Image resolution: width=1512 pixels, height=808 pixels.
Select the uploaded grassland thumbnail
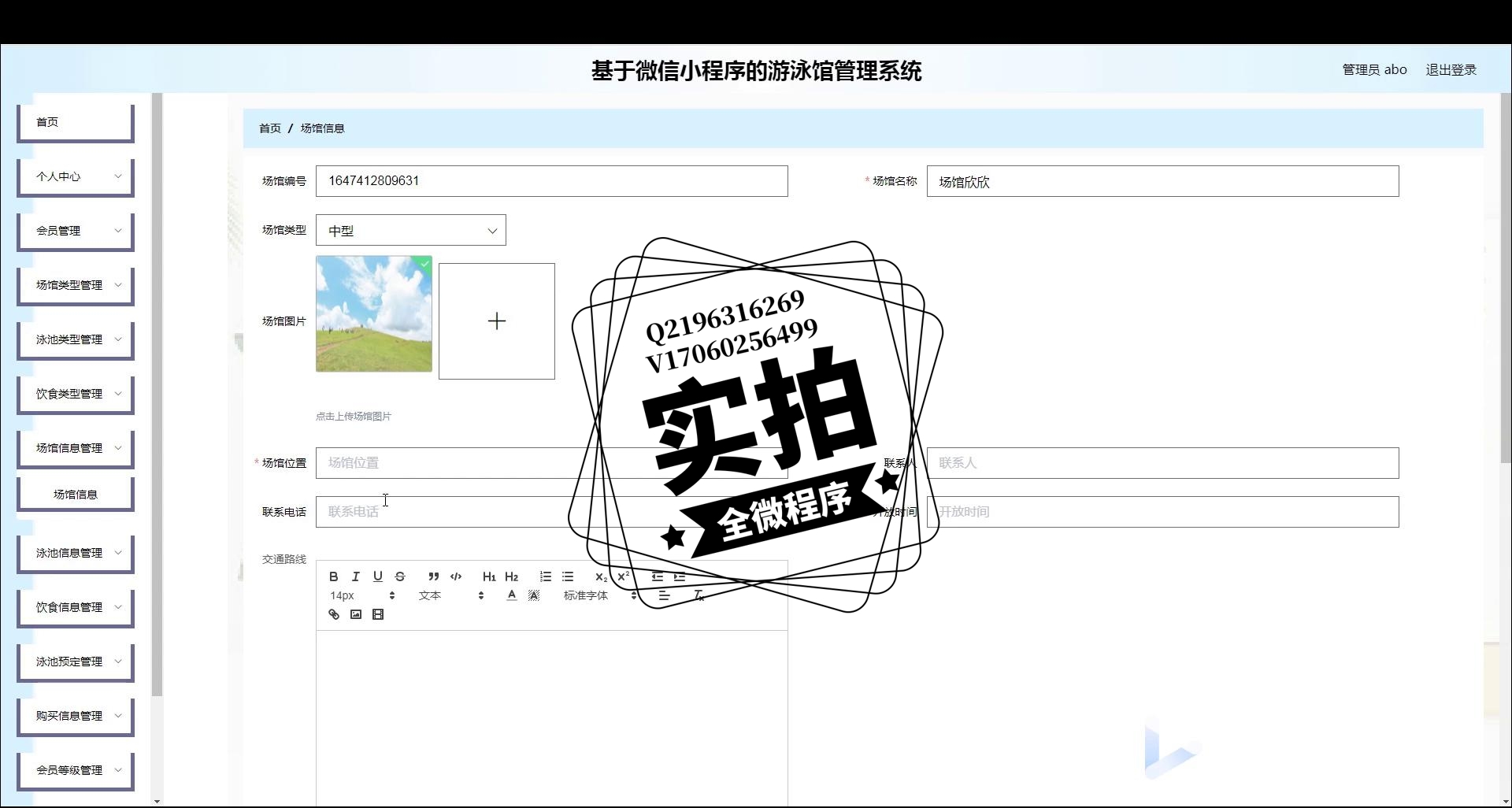point(374,313)
